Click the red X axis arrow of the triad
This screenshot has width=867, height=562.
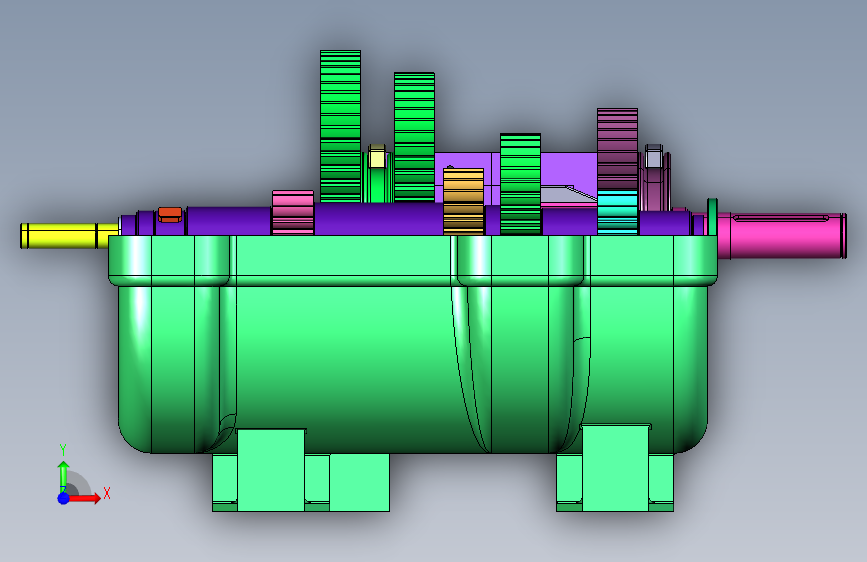(86, 498)
